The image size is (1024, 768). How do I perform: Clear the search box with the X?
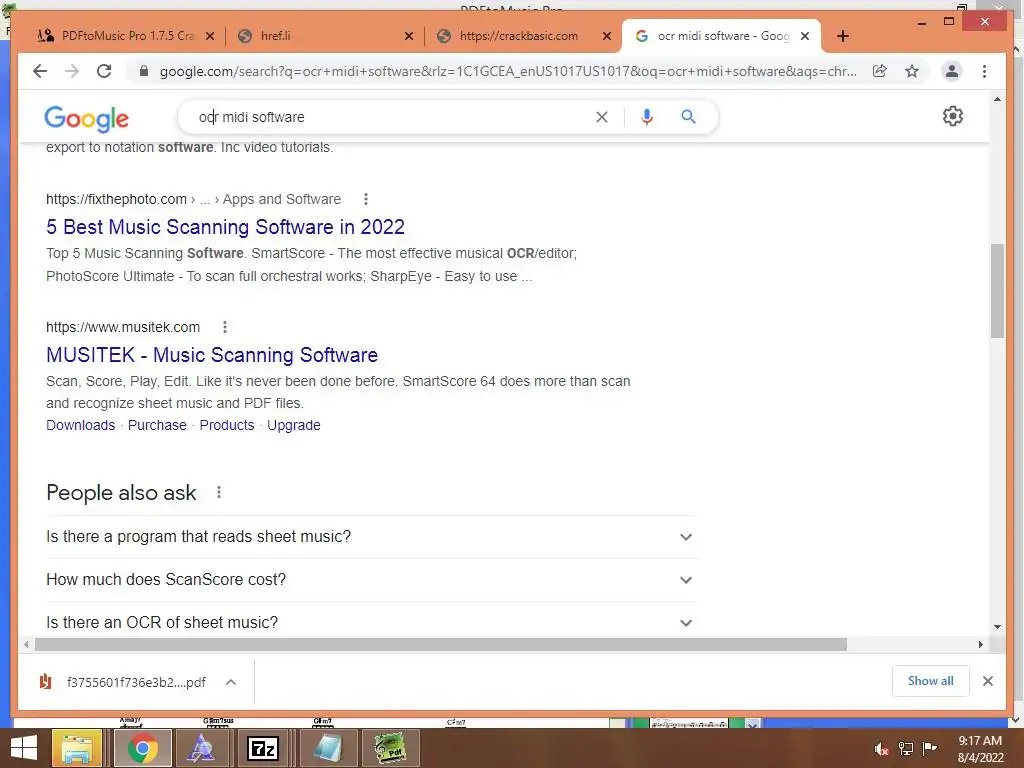601,117
